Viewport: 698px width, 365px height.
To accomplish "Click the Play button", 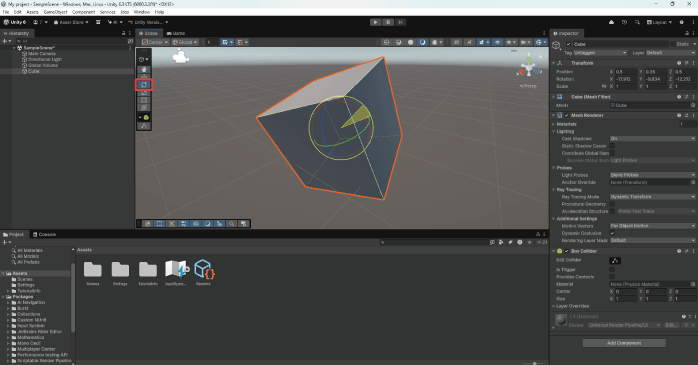I will [x=375, y=22].
